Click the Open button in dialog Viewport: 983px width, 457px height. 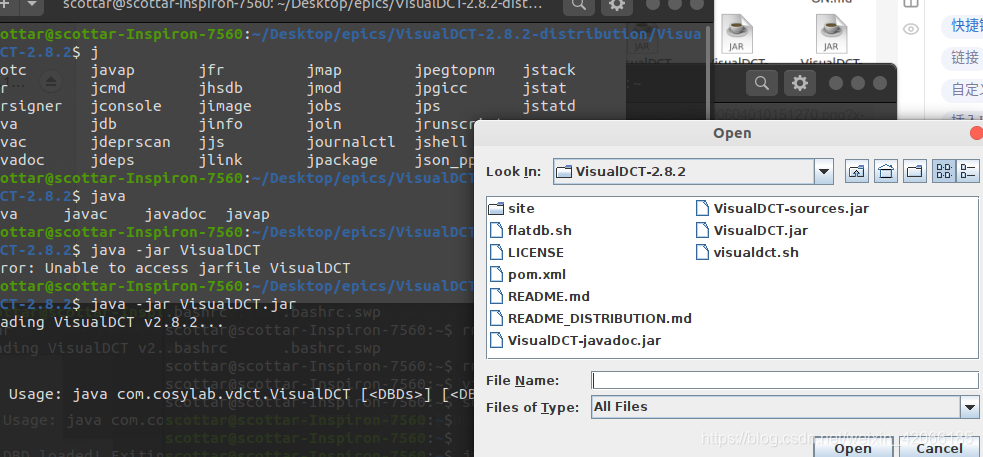click(x=853, y=448)
